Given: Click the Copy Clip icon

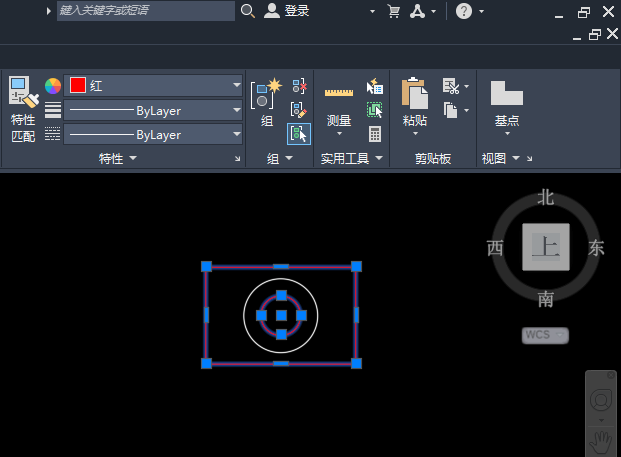Looking at the screenshot, I should (450, 110).
